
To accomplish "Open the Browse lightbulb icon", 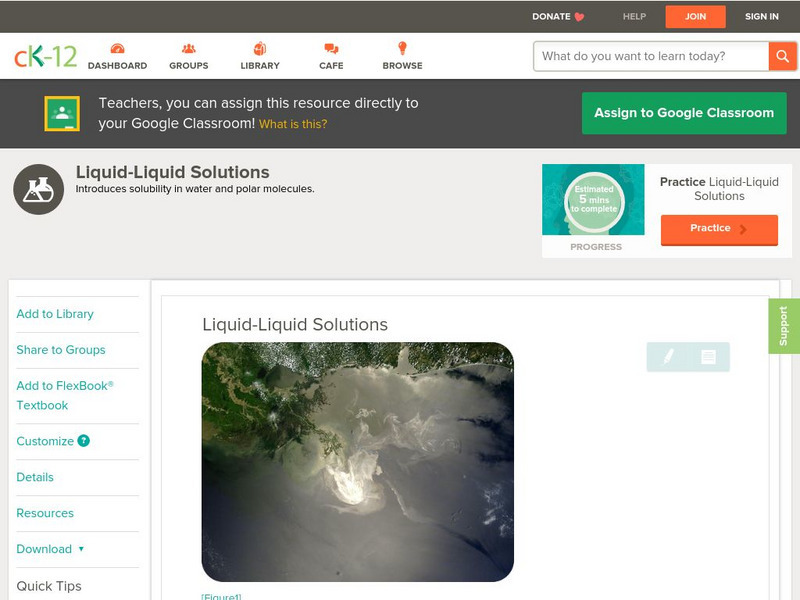I will [x=403, y=48].
